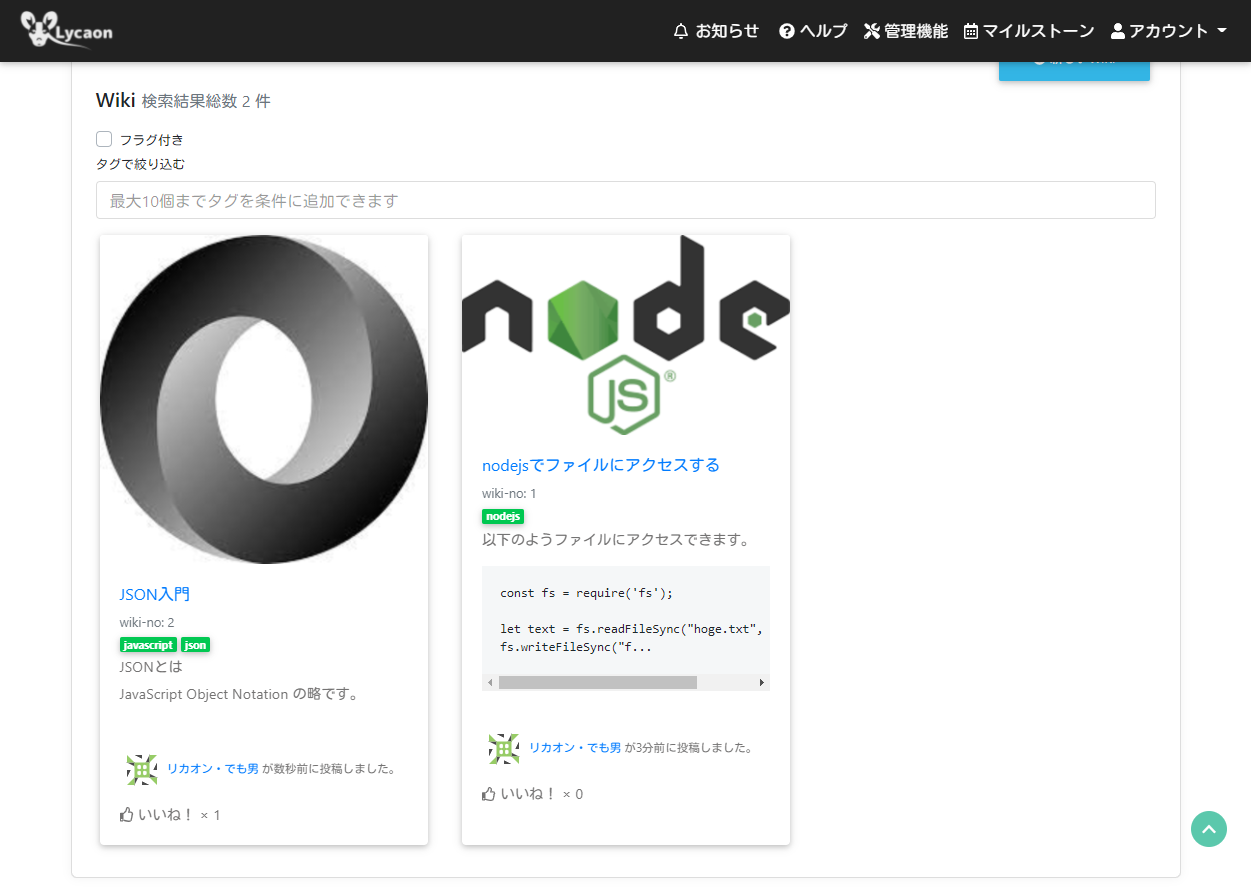Viewport: 1251px width, 895px height.
Task: Open ヘルプ help page
Action: [x=813, y=31]
